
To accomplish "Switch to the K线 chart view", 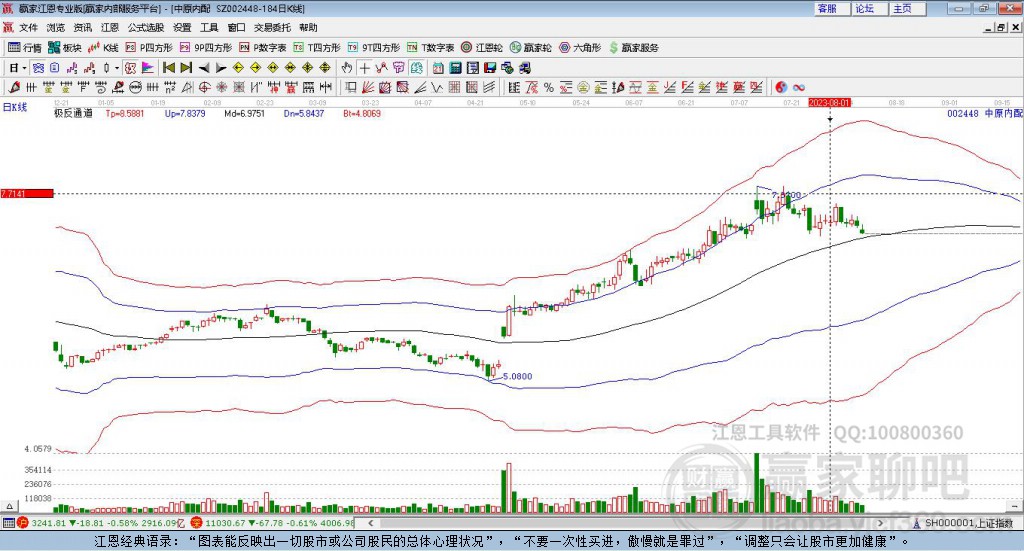I will pyautogui.click(x=103, y=48).
